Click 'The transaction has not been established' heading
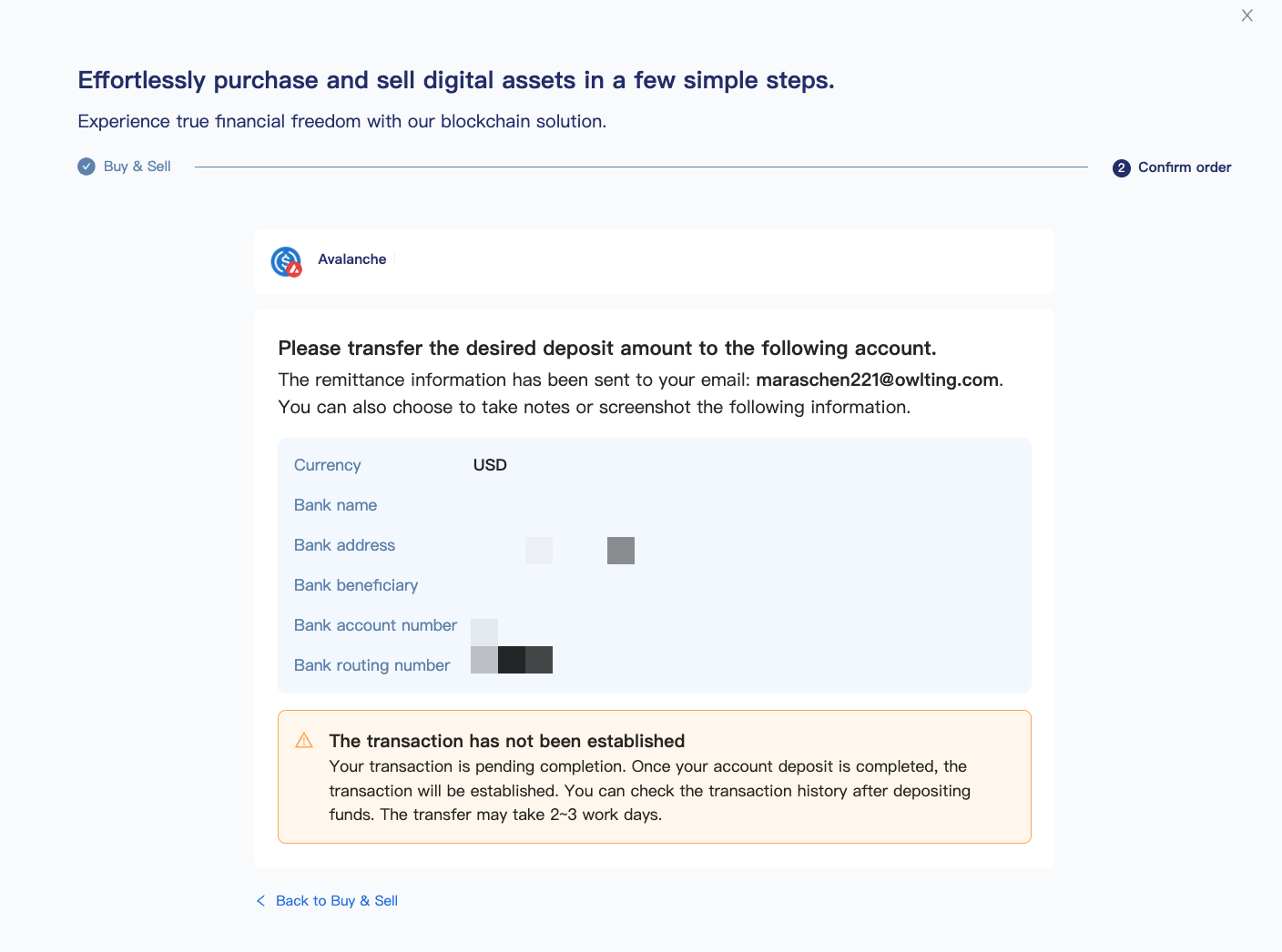This screenshot has height=952, width=1282. click(507, 741)
